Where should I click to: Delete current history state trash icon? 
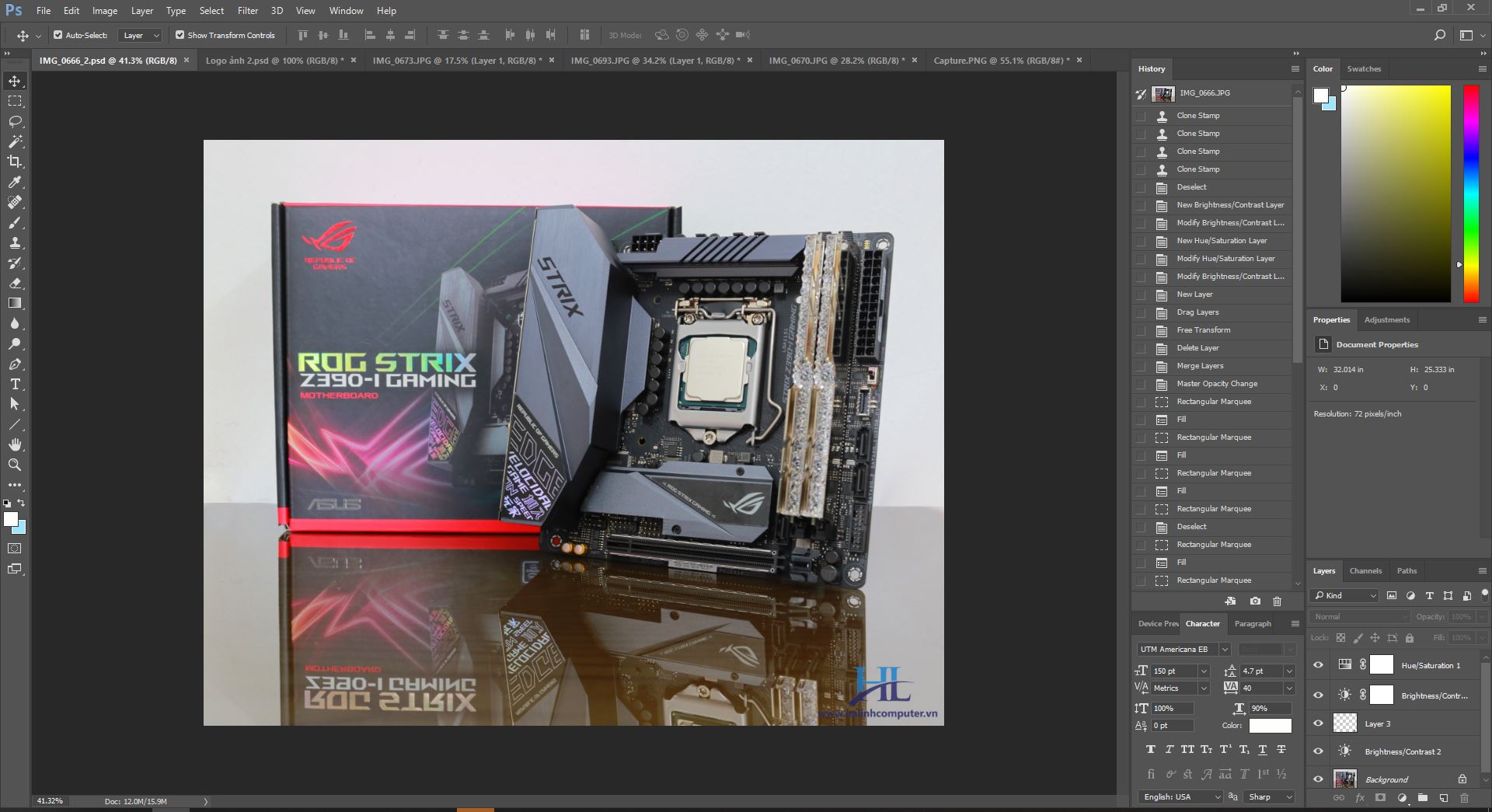pyautogui.click(x=1277, y=601)
